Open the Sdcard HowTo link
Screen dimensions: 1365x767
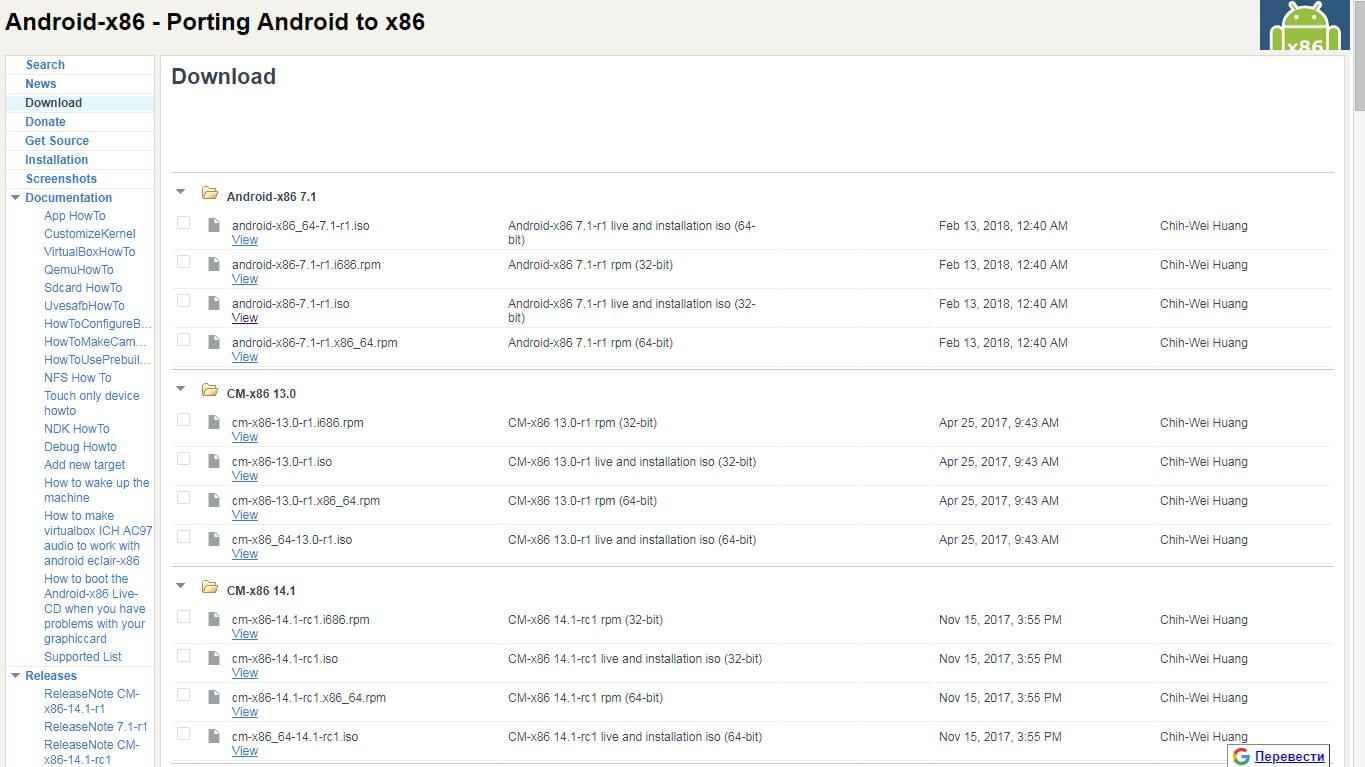click(83, 288)
